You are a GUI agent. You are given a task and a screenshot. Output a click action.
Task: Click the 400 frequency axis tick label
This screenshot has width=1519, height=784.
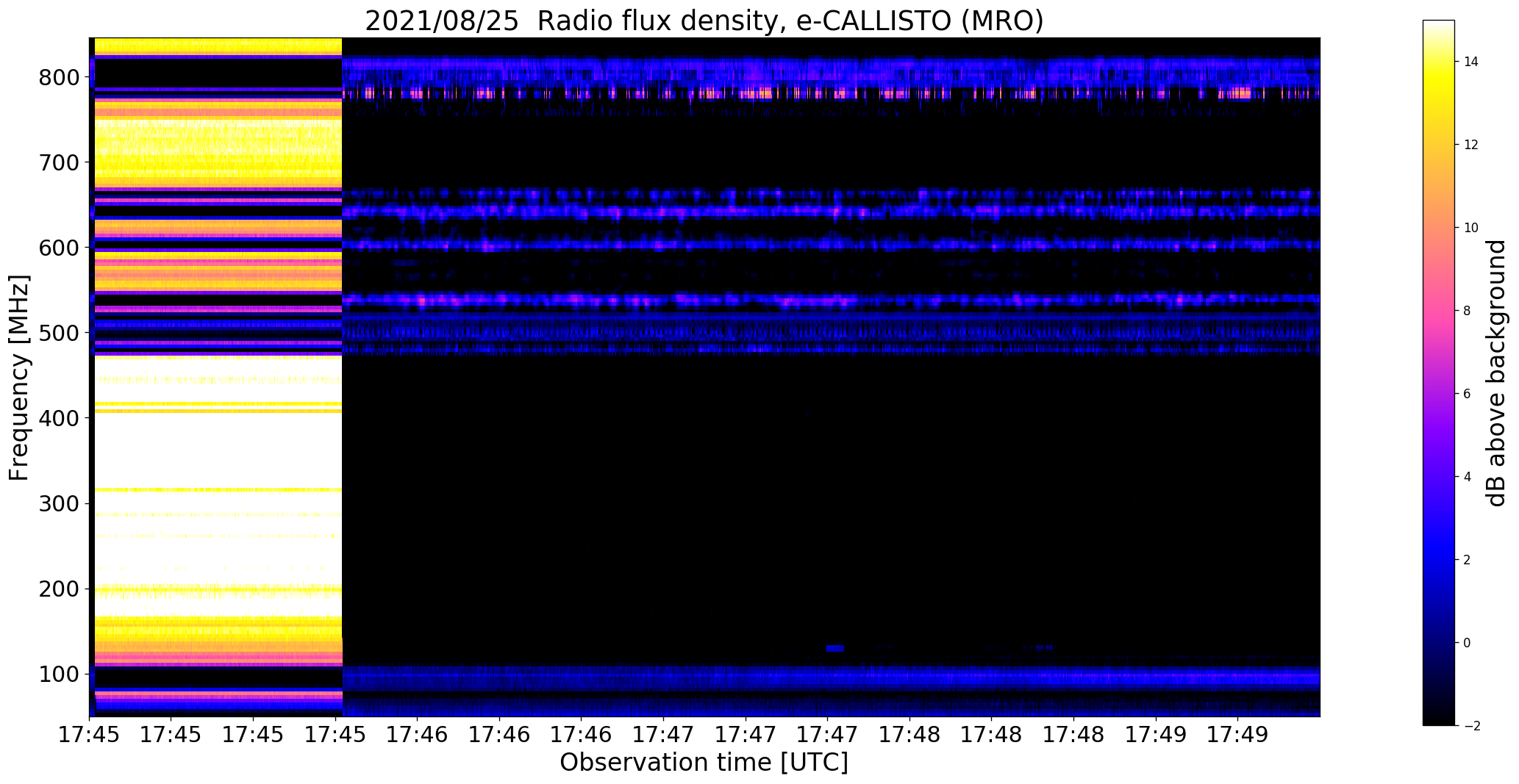pyautogui.click(x=59, y=418)
